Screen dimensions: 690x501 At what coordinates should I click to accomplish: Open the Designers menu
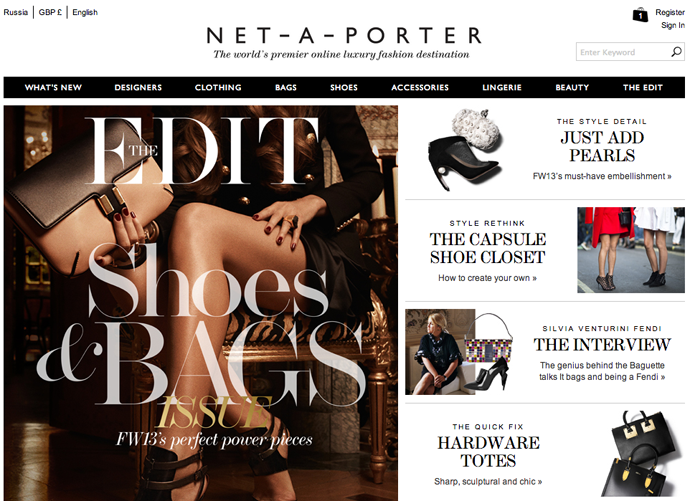tap(138, 88)
